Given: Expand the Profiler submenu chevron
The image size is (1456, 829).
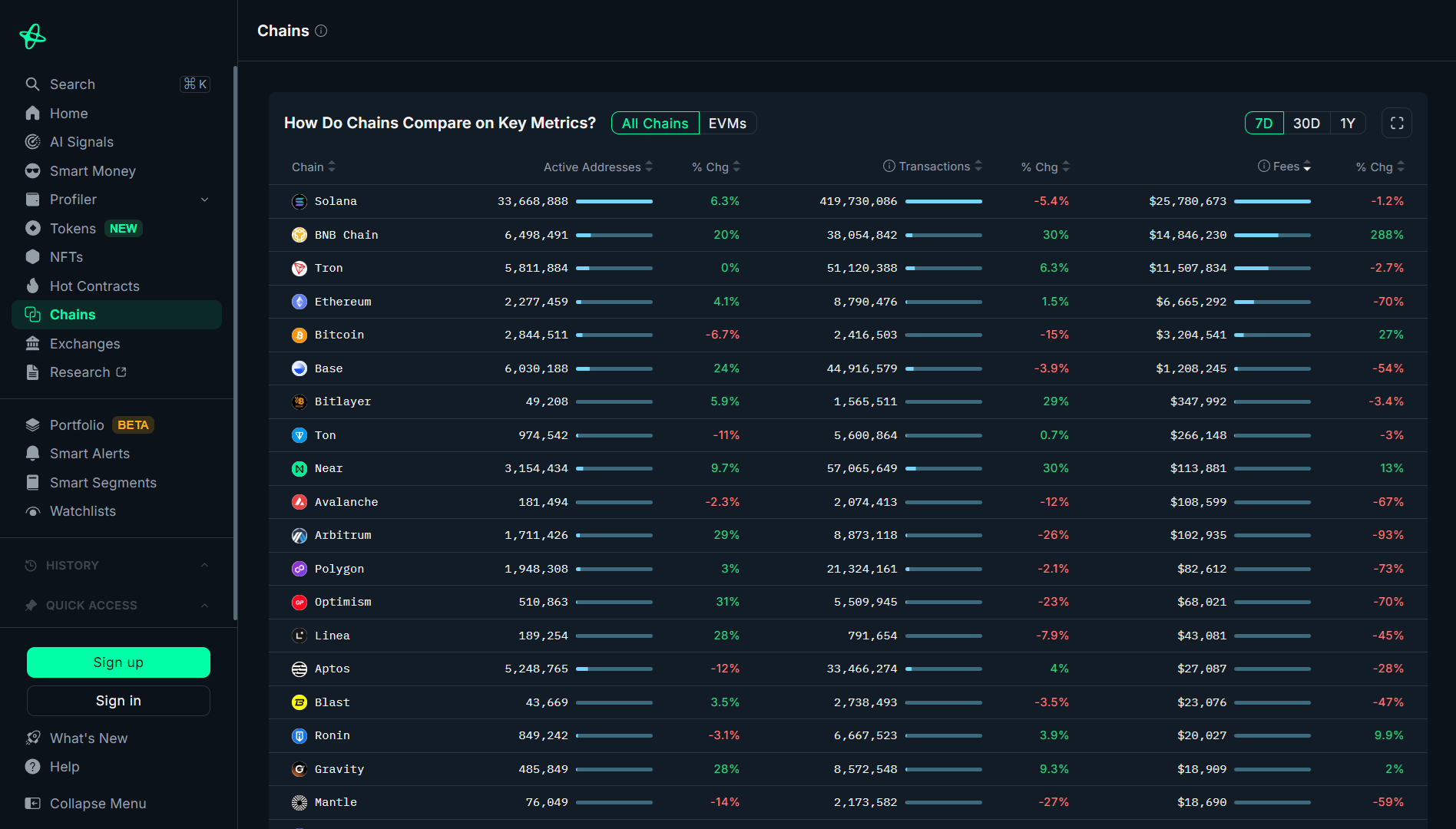Looking at the screenshot, I should click(x=204, y=200).
